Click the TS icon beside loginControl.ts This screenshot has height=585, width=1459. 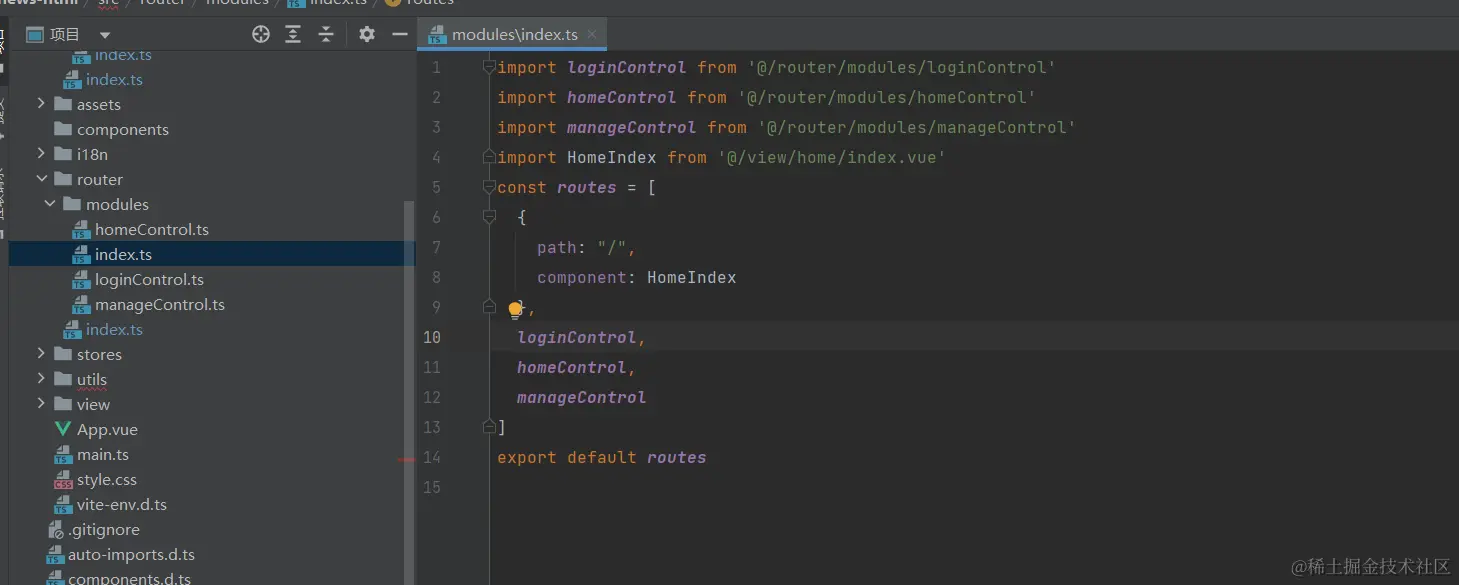[81, 280]
